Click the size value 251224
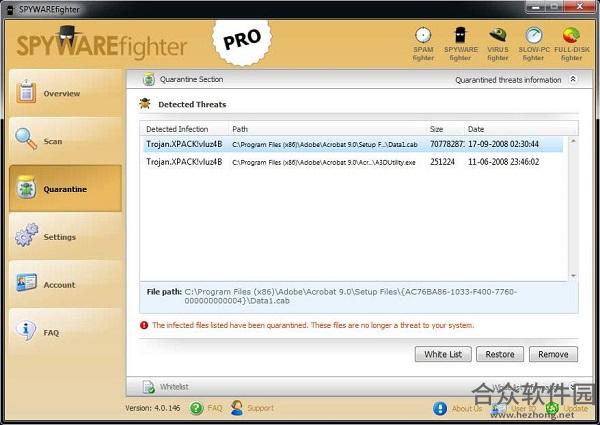 pyautogui.click(x=442, y=162)
